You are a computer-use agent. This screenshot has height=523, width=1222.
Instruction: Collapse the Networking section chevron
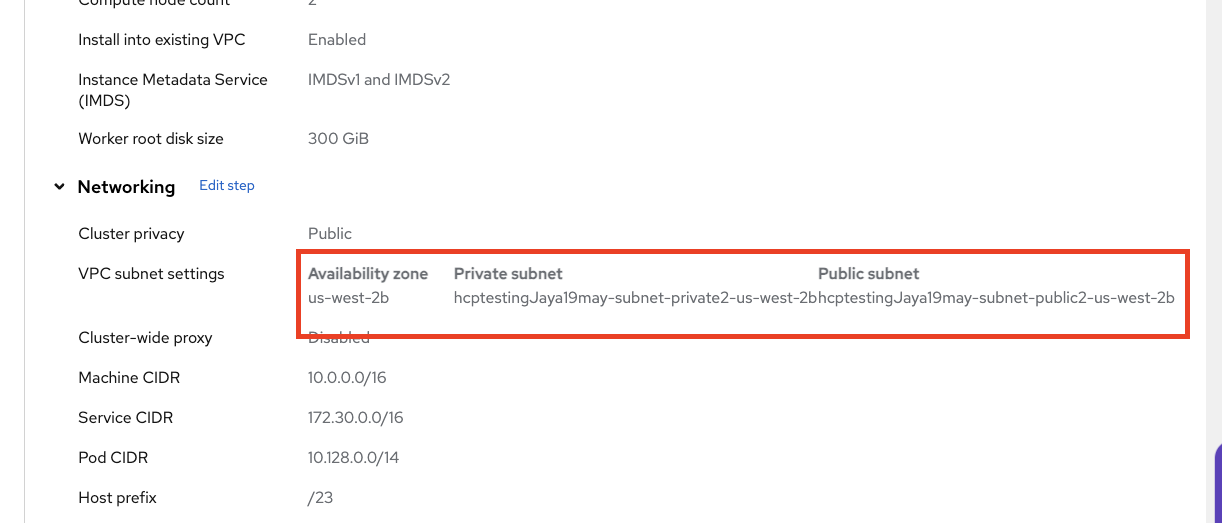[x=60, y=187]
